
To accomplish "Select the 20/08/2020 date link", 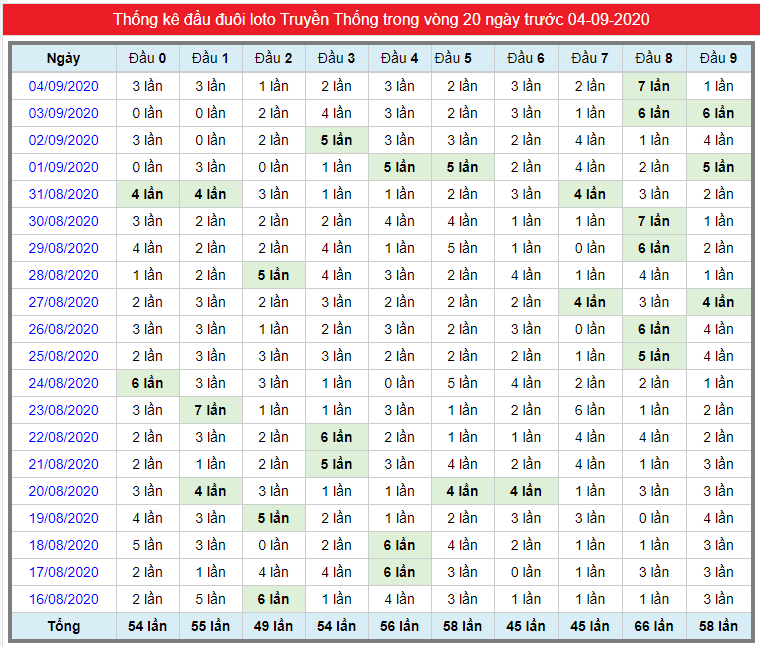I will (x=63, y=491).
